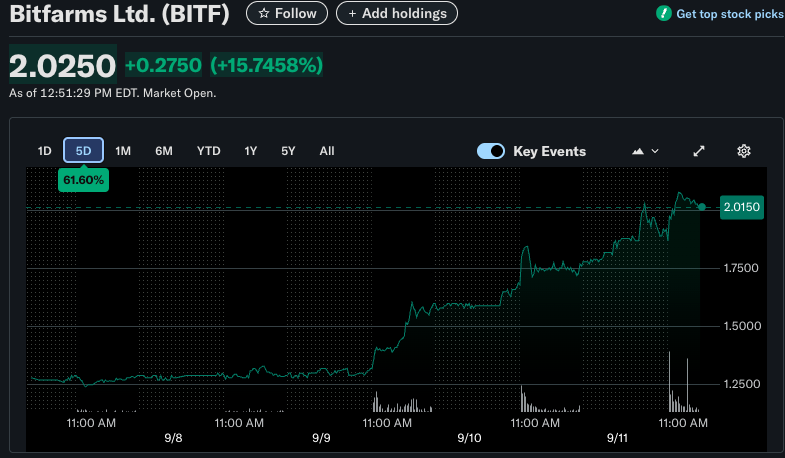Click the 9/11 date label

click(x=617, y=438)
